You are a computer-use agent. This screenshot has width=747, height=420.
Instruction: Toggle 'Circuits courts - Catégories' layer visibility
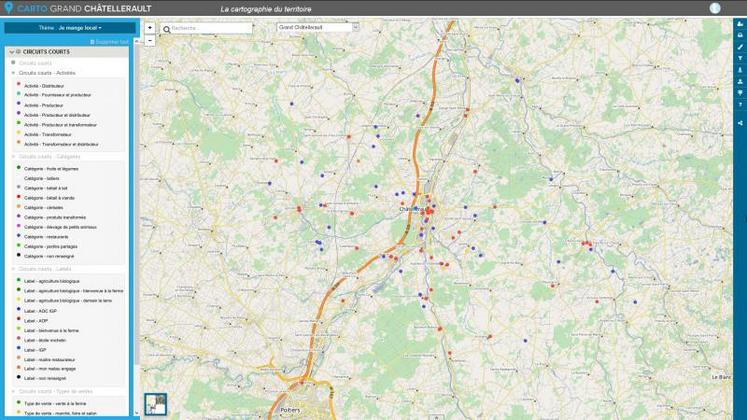click(14, 157)
